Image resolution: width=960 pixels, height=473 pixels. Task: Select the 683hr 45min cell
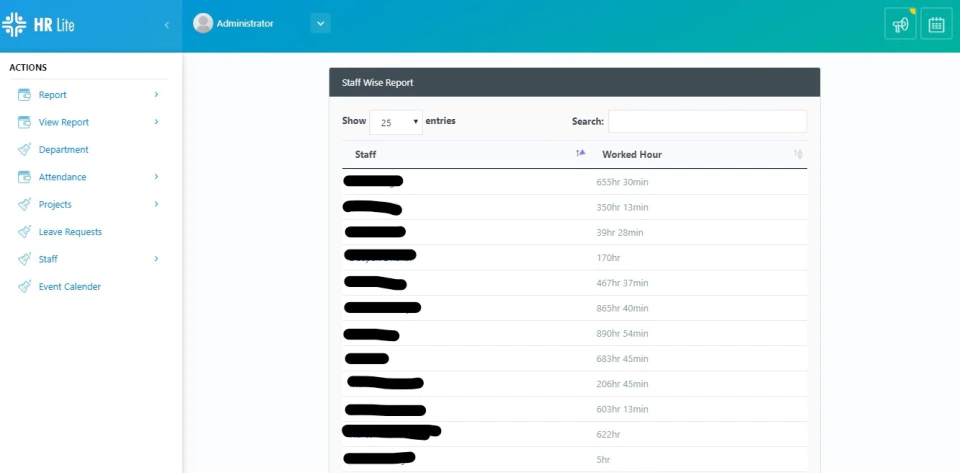(x=622, y=359)
